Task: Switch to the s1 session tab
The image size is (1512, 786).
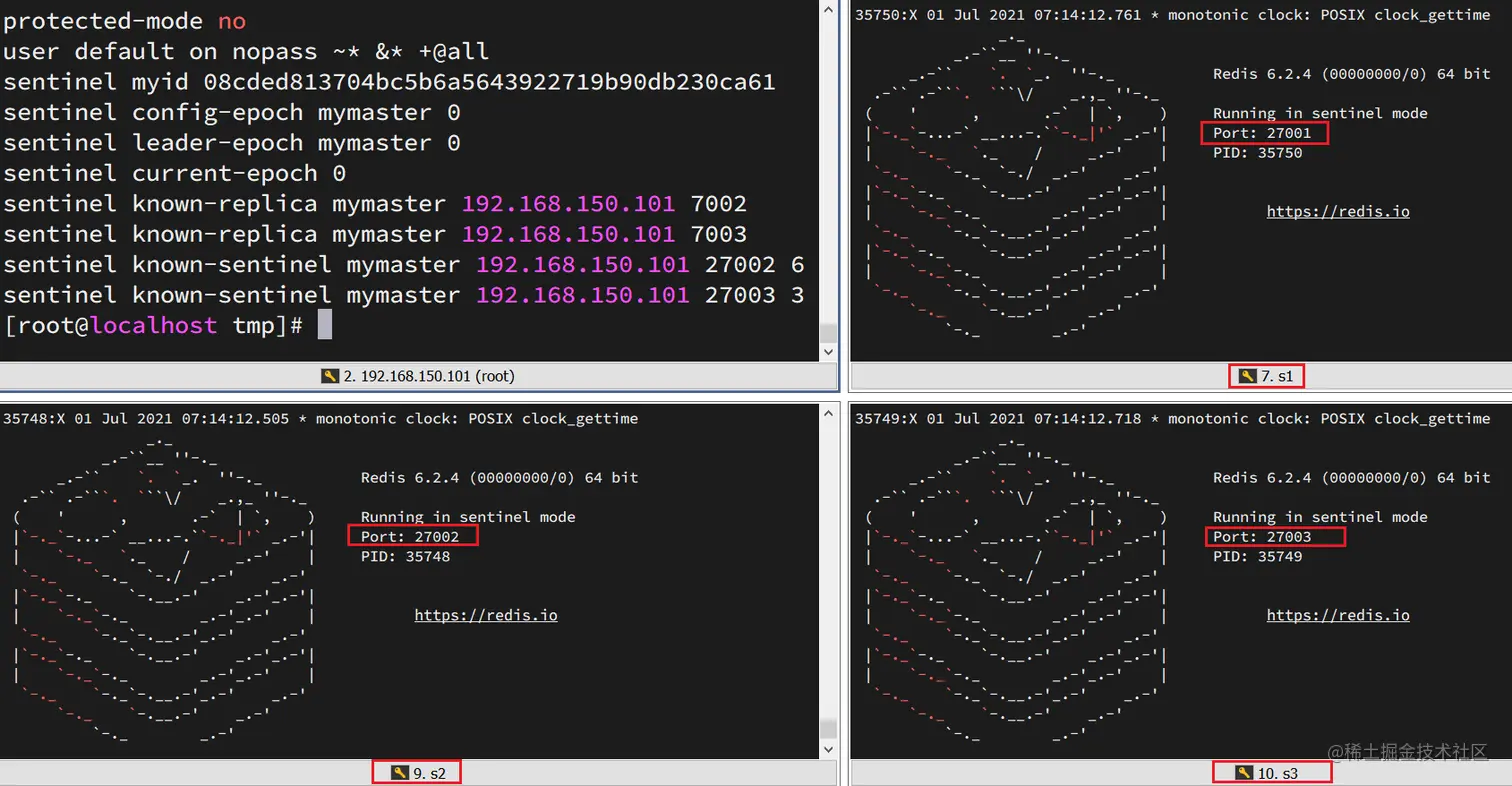Action: click(x=1278, y=375)
